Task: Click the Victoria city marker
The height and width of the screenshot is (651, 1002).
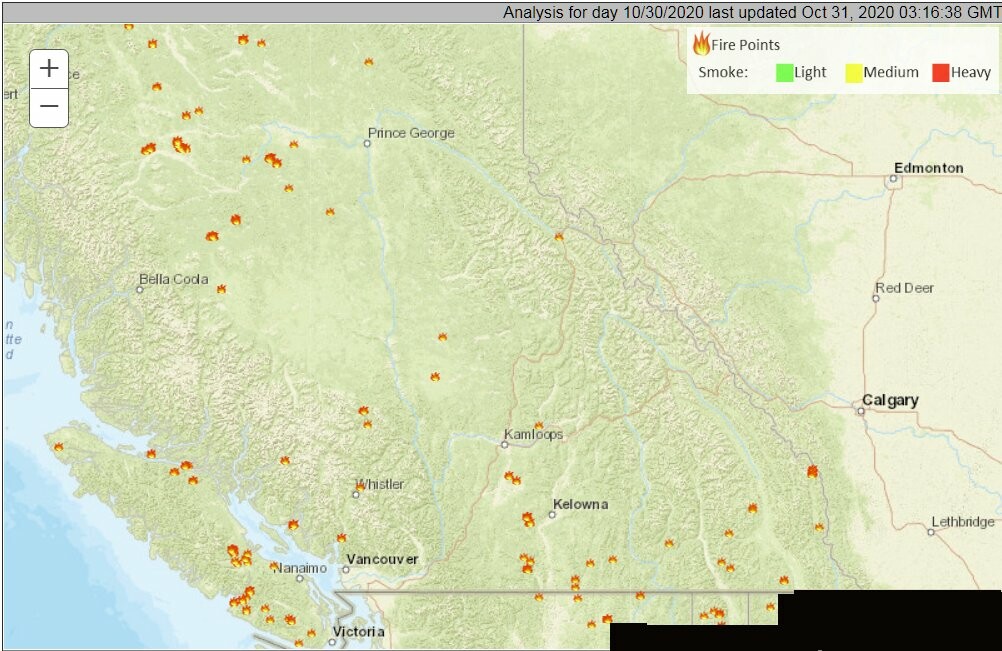Action: (331, 641)
